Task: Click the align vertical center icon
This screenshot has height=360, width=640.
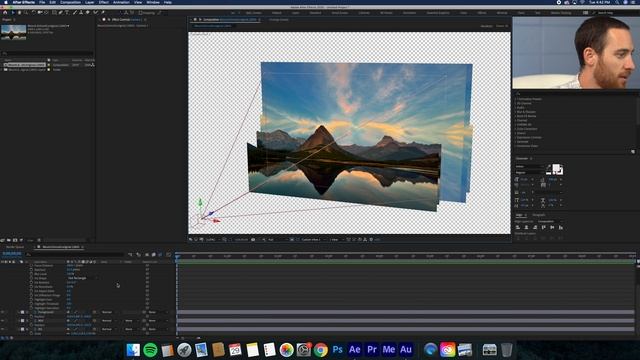Action: point(552,227)
